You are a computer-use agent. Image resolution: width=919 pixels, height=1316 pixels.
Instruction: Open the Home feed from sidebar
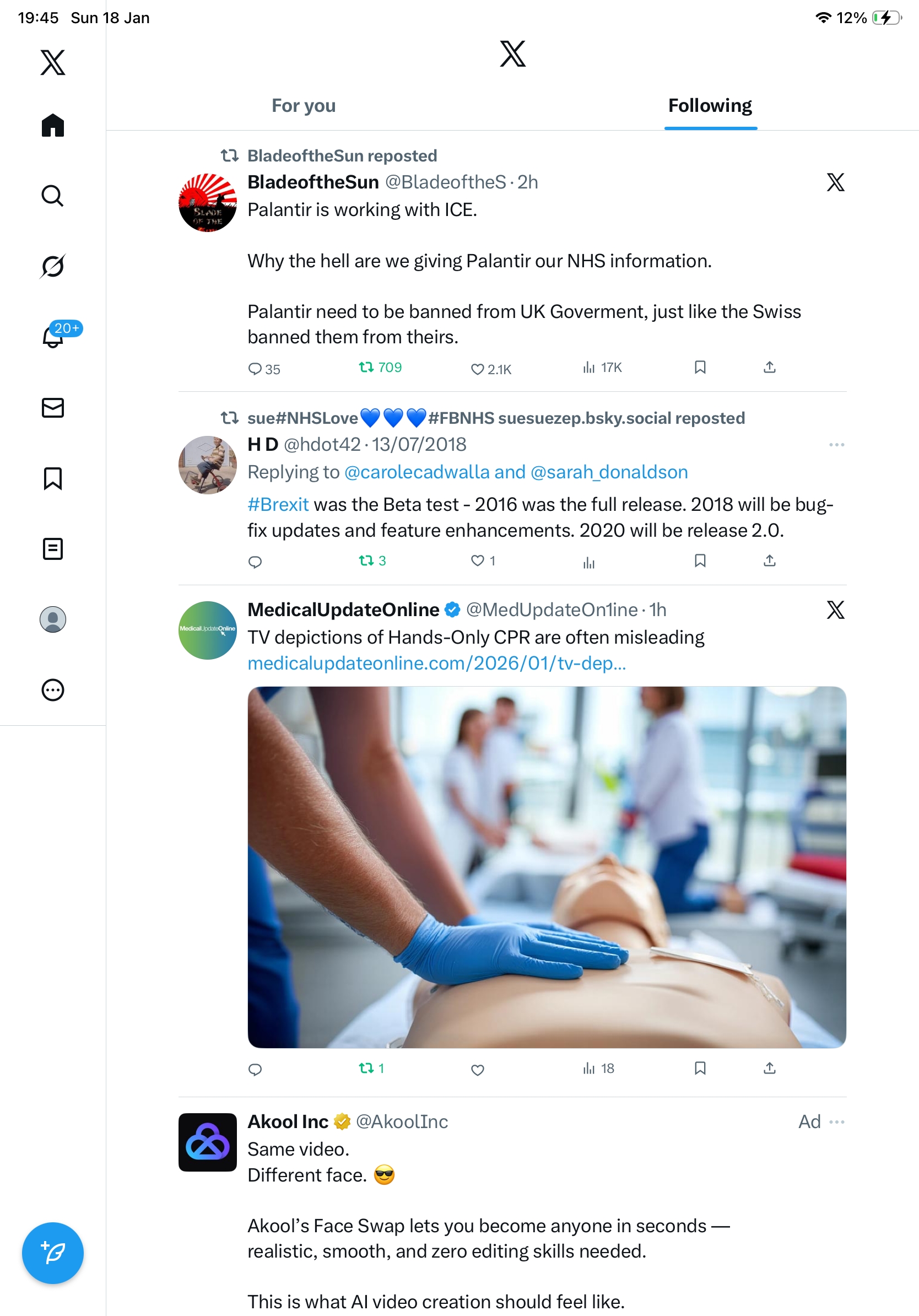[53, 125]
